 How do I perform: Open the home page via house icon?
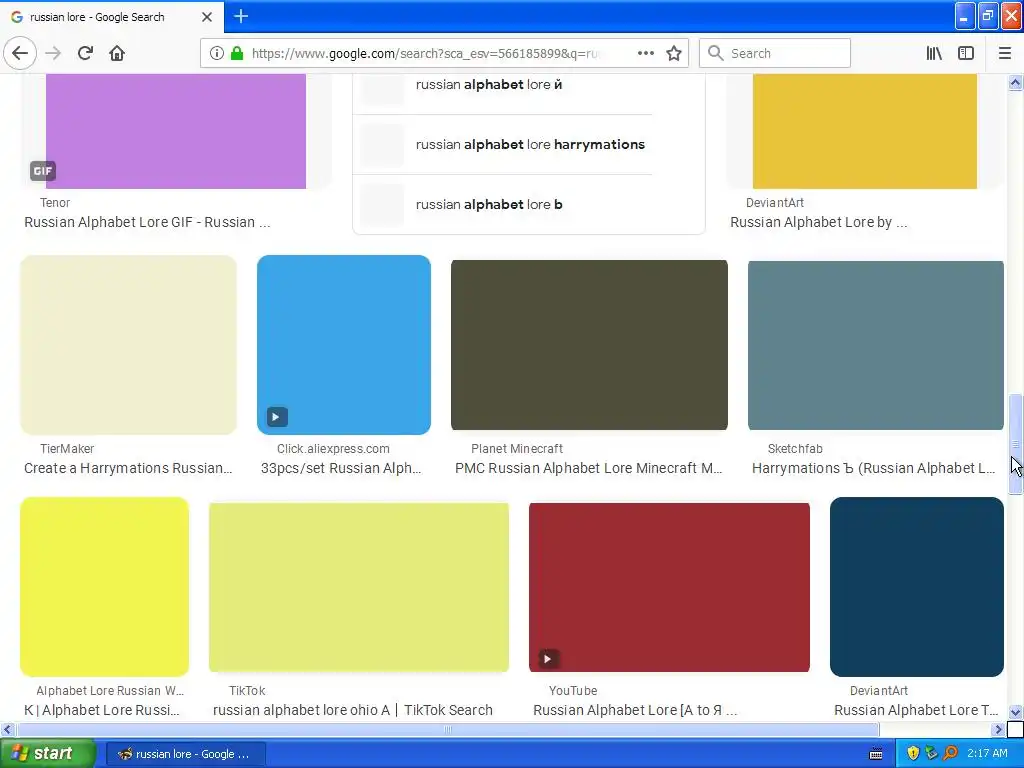point(117,53)
